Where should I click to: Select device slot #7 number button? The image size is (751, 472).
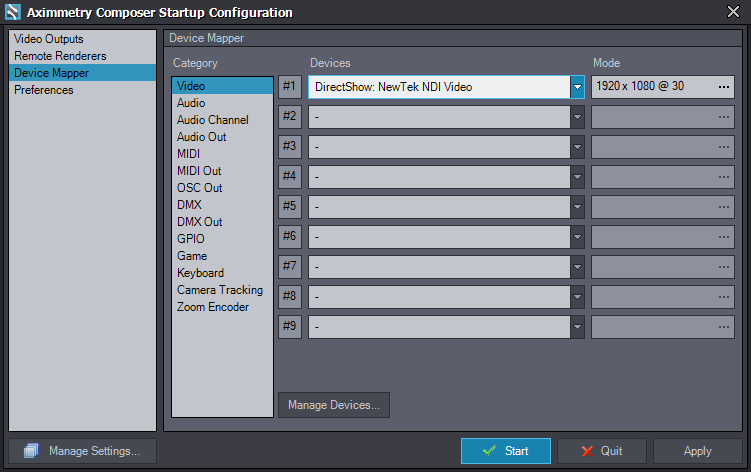(x=290, y=267)
